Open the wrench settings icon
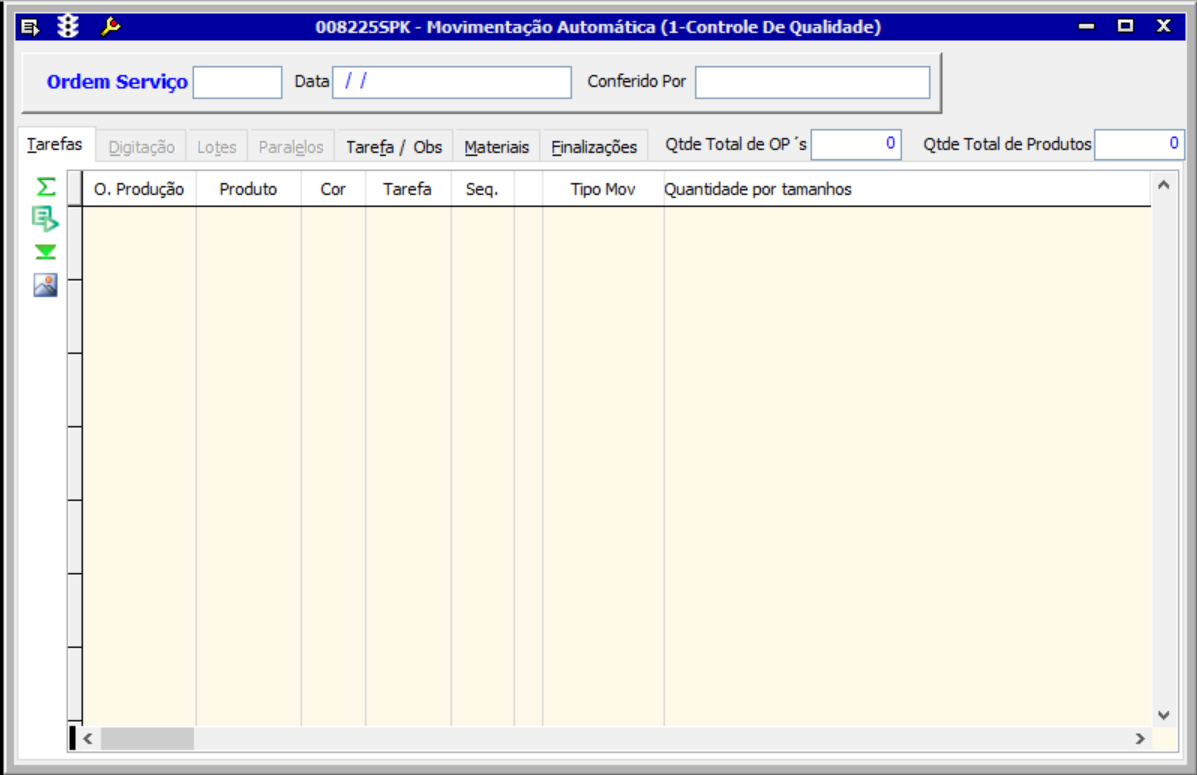 [111, 27]
